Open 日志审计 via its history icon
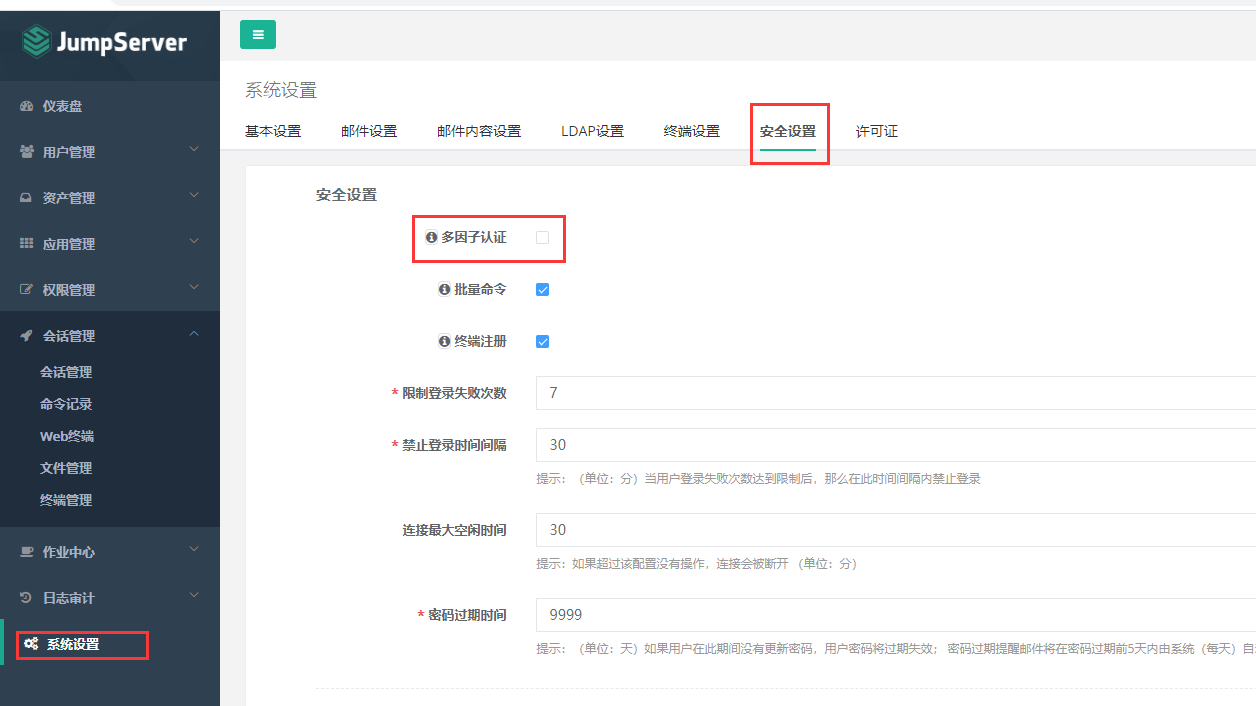The height and width of the screenshot is (706, 1256). (x=29, y=596)
